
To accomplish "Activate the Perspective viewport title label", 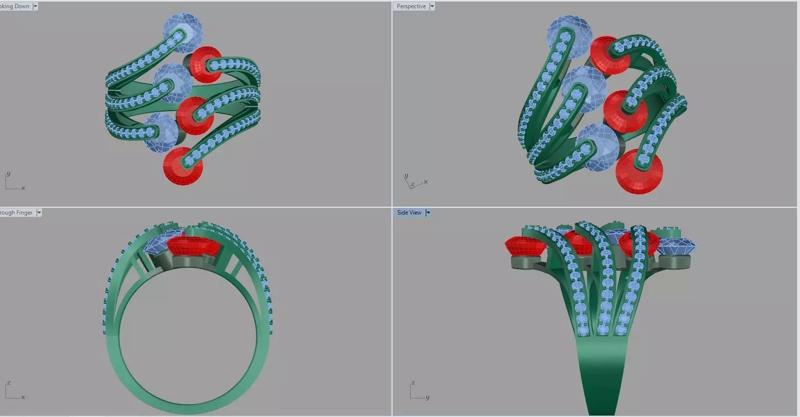I will click(x=411, y=6).
